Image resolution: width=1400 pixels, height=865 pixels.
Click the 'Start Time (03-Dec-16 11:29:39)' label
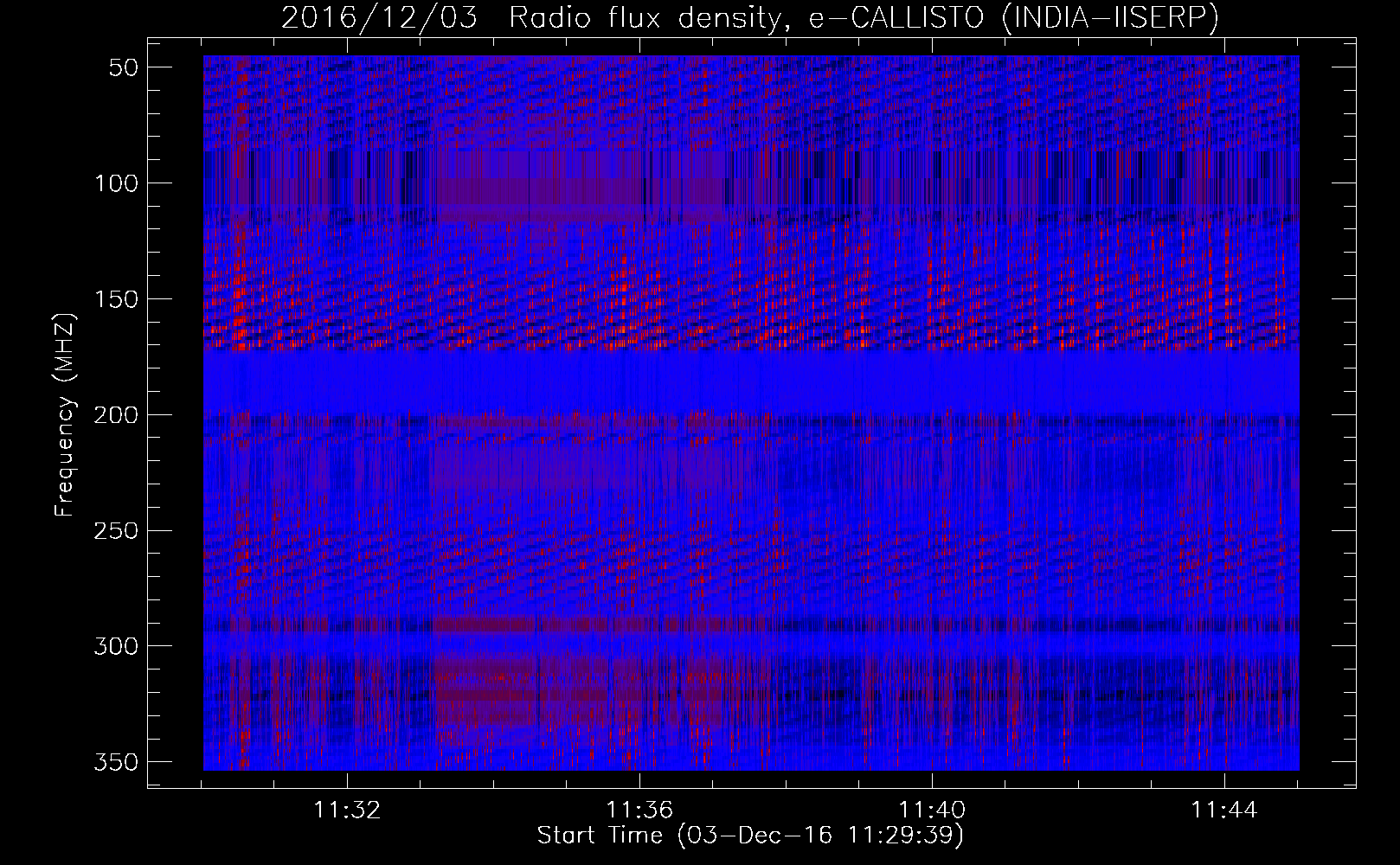(x=750, y=836)
